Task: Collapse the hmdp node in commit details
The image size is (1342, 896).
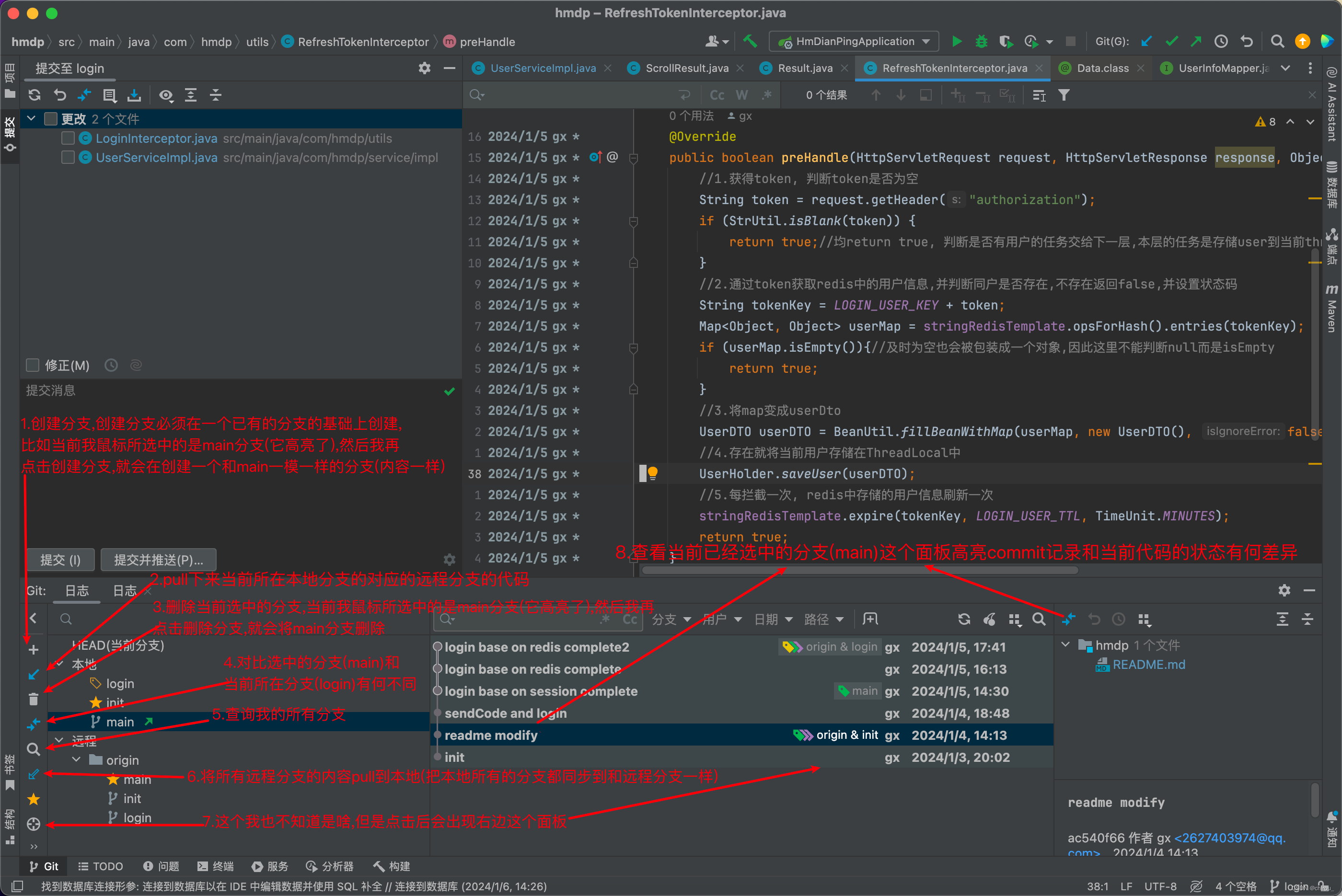Action: point(1065,644)
